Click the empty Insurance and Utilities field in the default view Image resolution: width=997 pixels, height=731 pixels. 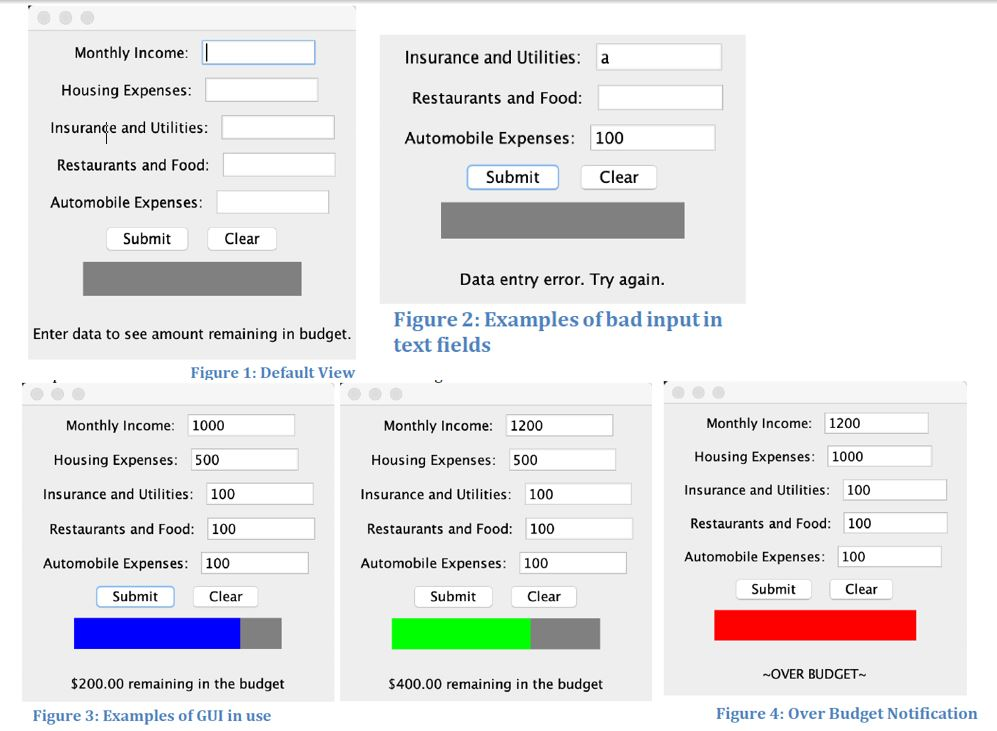278,127
